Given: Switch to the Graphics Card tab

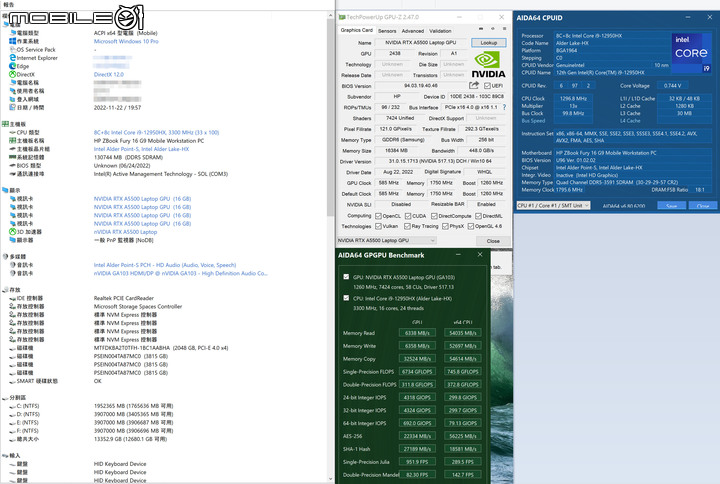Looking at the screenshot, I should point(357,30).
